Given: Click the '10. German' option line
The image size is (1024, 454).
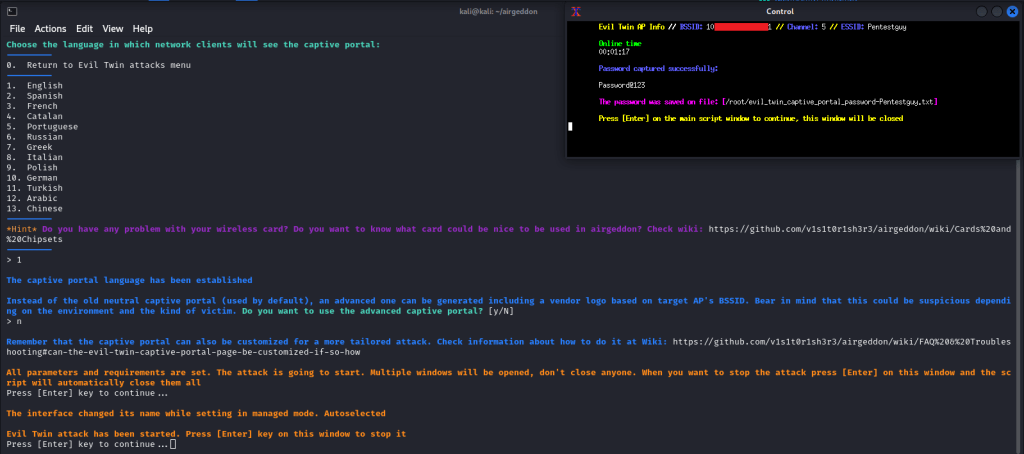Looking at the screenshot, I should click(32, 178).
